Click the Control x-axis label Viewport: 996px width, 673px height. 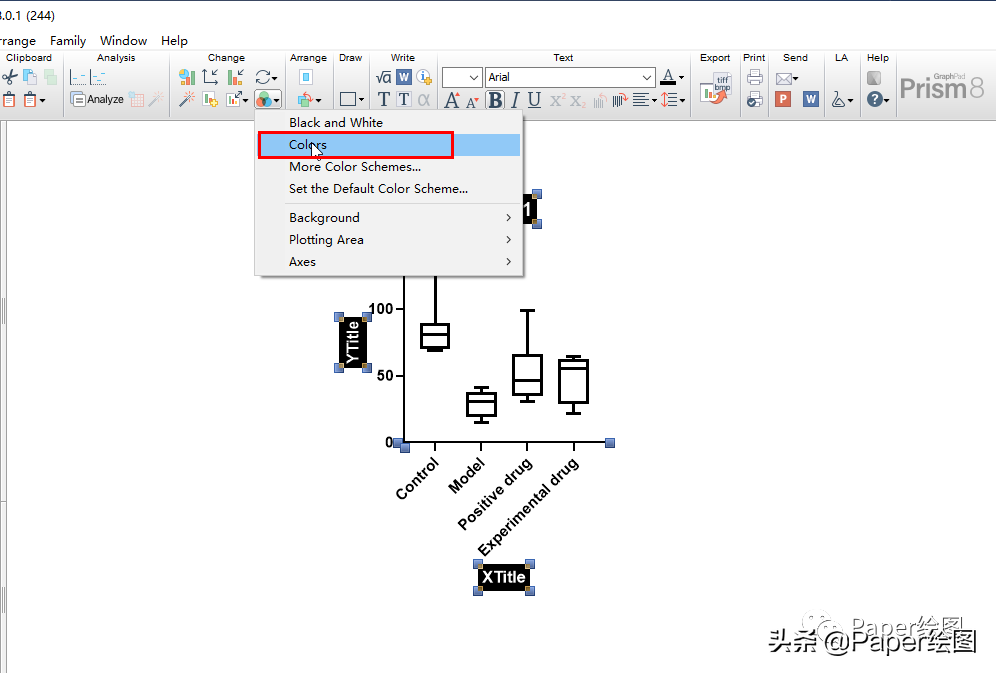417,478
